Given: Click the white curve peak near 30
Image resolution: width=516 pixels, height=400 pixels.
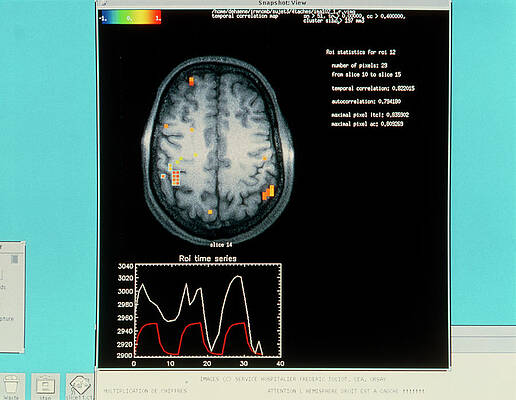Looking at the screenshot, I should [x=238, y=277].
